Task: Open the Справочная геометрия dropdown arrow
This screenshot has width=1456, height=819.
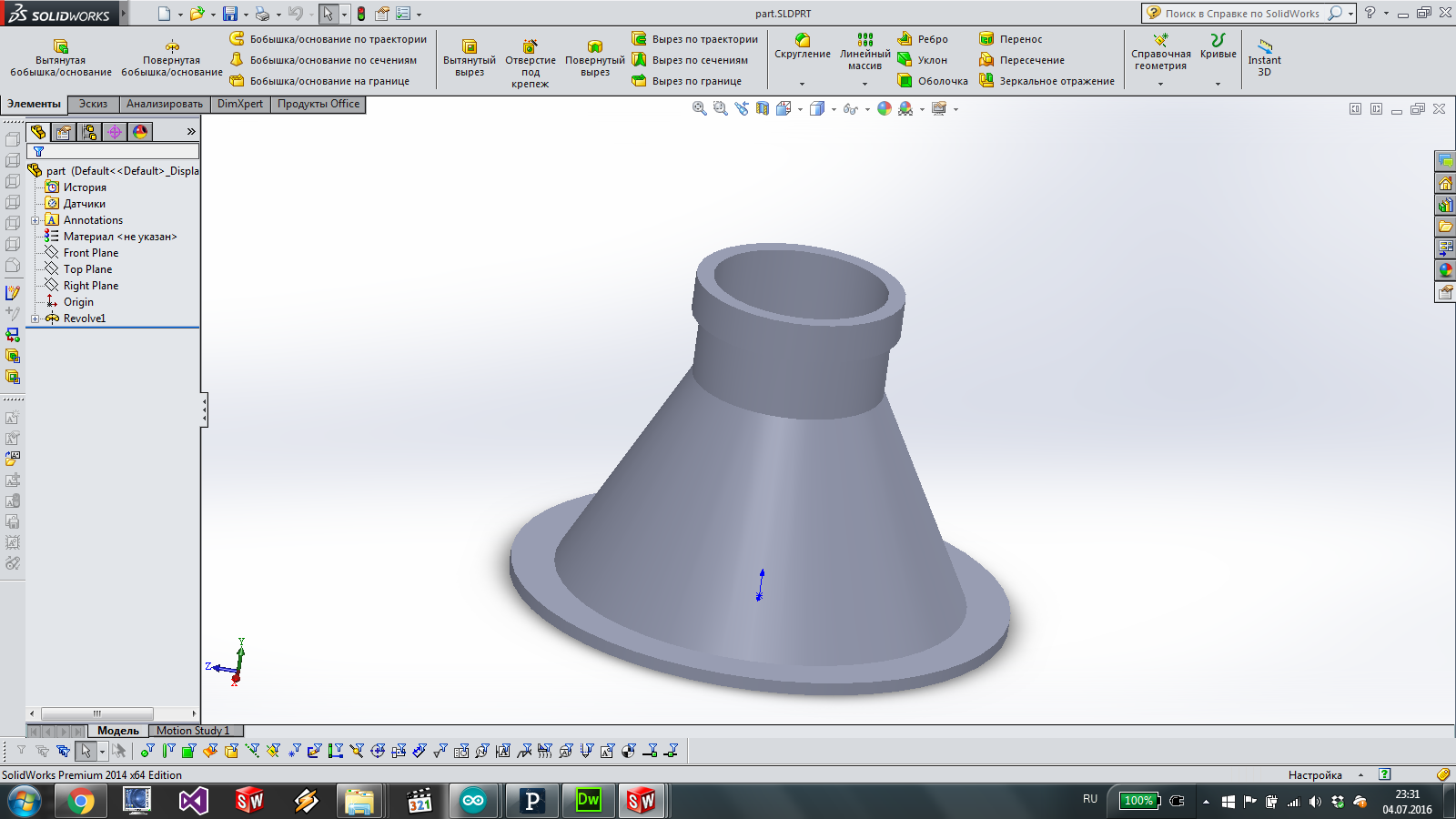Action: 1160,84
